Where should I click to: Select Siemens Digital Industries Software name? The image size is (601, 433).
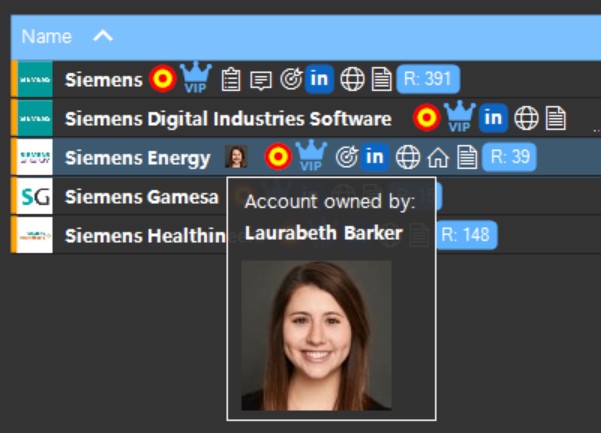pos(228,119)
